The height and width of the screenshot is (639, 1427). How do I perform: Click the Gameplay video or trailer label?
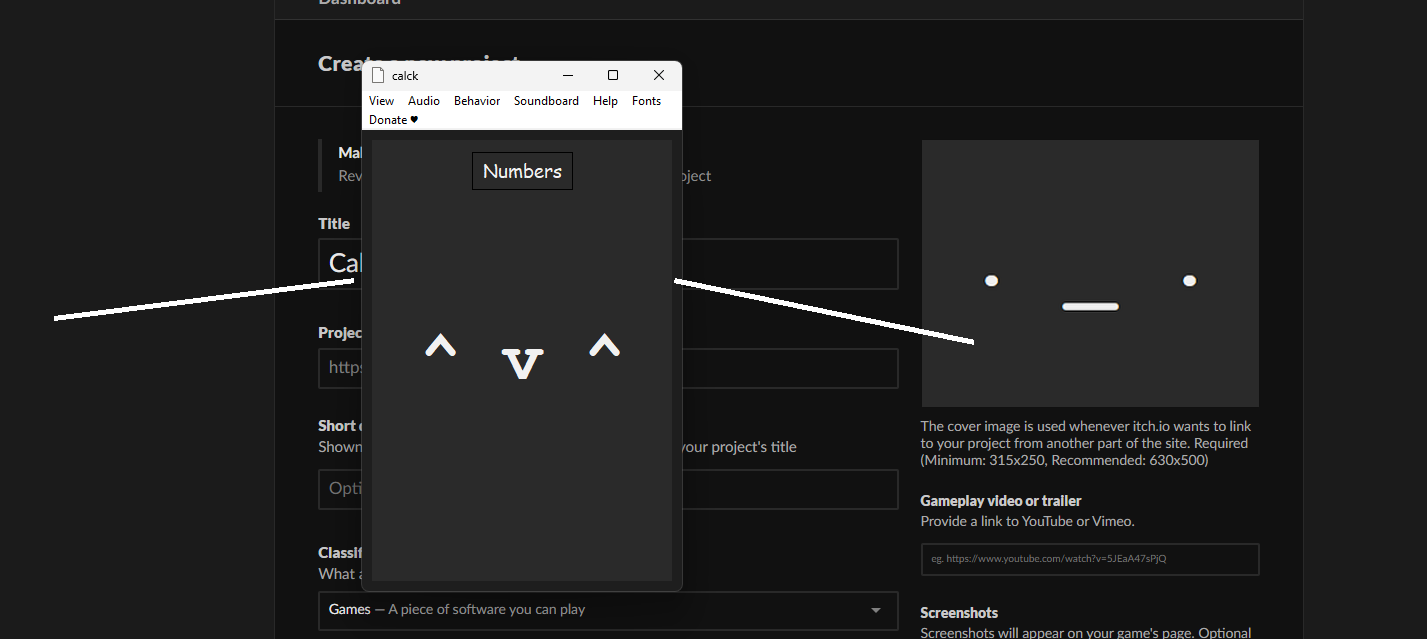[x=1001, y=501]
